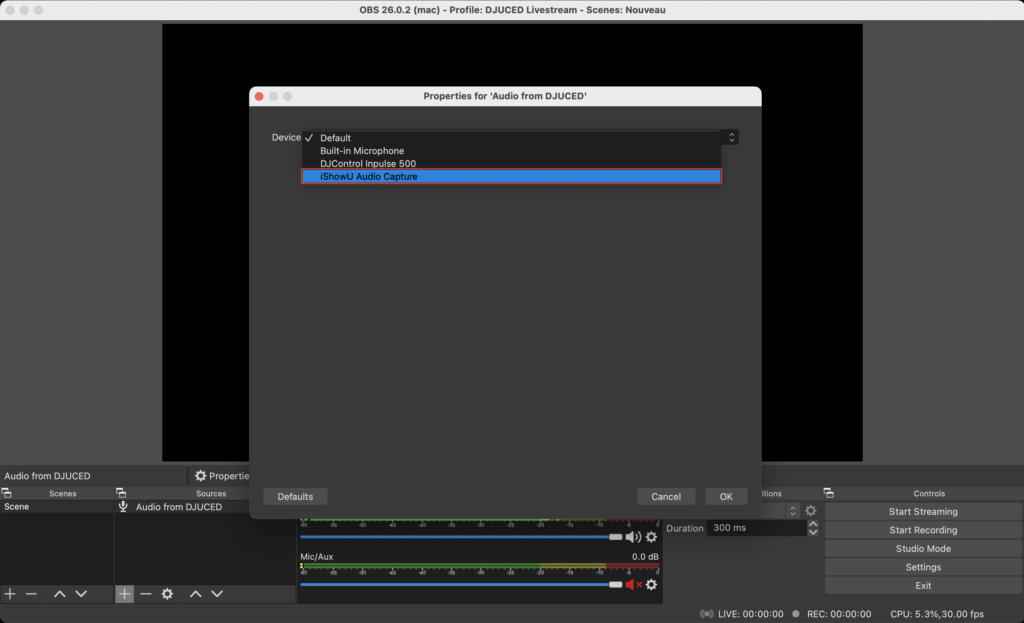Open upper audio track settings gear
Image resolution: width=1024 pixels, height=623 pixels.
pos(652,537)
